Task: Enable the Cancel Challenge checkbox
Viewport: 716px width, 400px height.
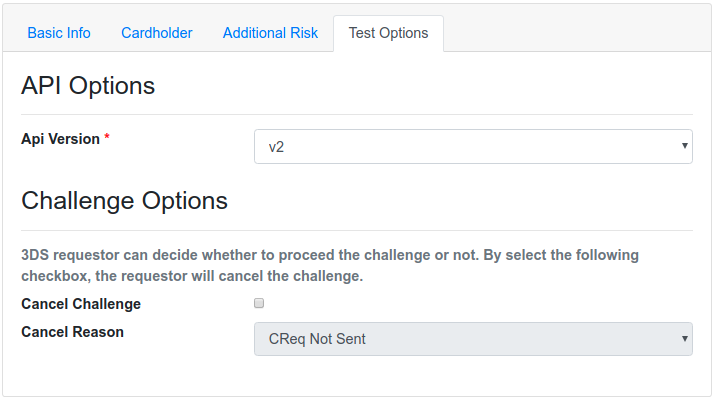Action: [x=259, y=303]
